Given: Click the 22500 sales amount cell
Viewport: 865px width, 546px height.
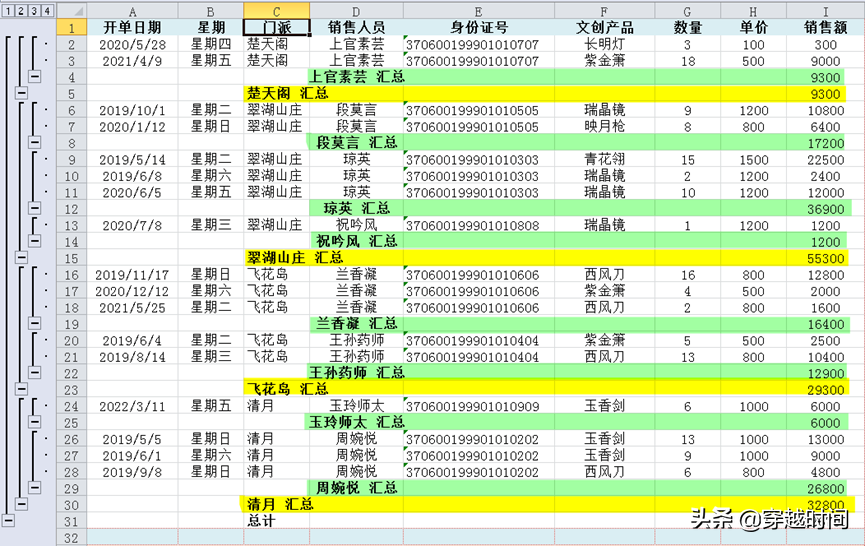Looking at the screenshot, I should point(825,159).
